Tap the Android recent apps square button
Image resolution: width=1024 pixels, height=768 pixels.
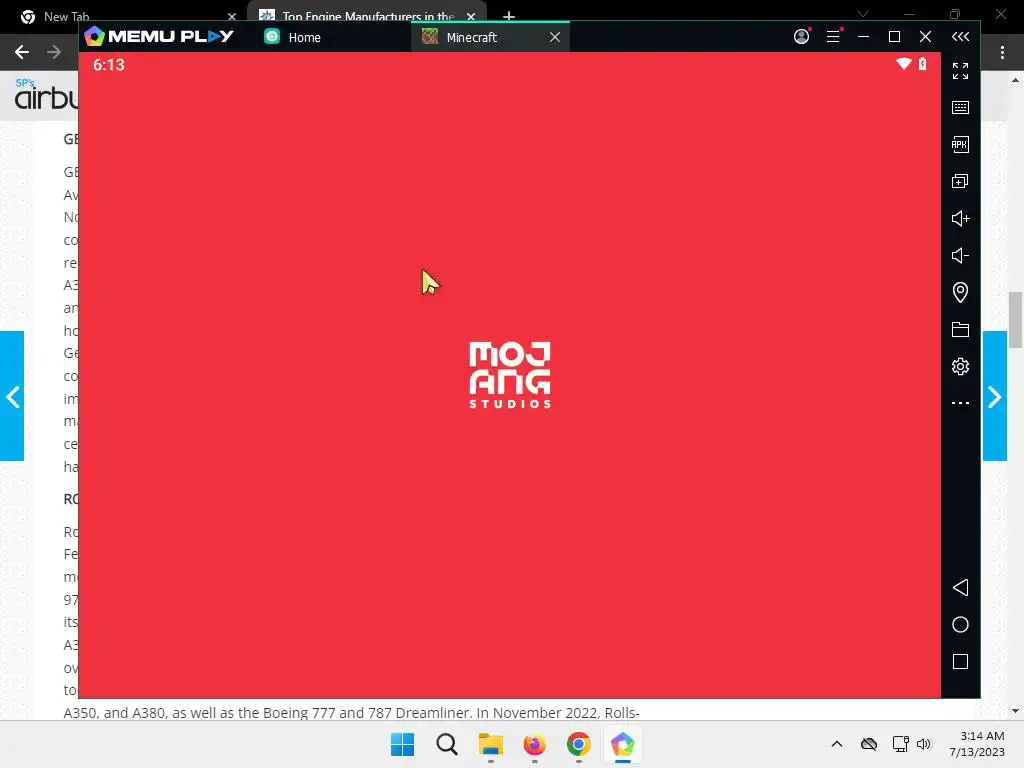(960, 662)
